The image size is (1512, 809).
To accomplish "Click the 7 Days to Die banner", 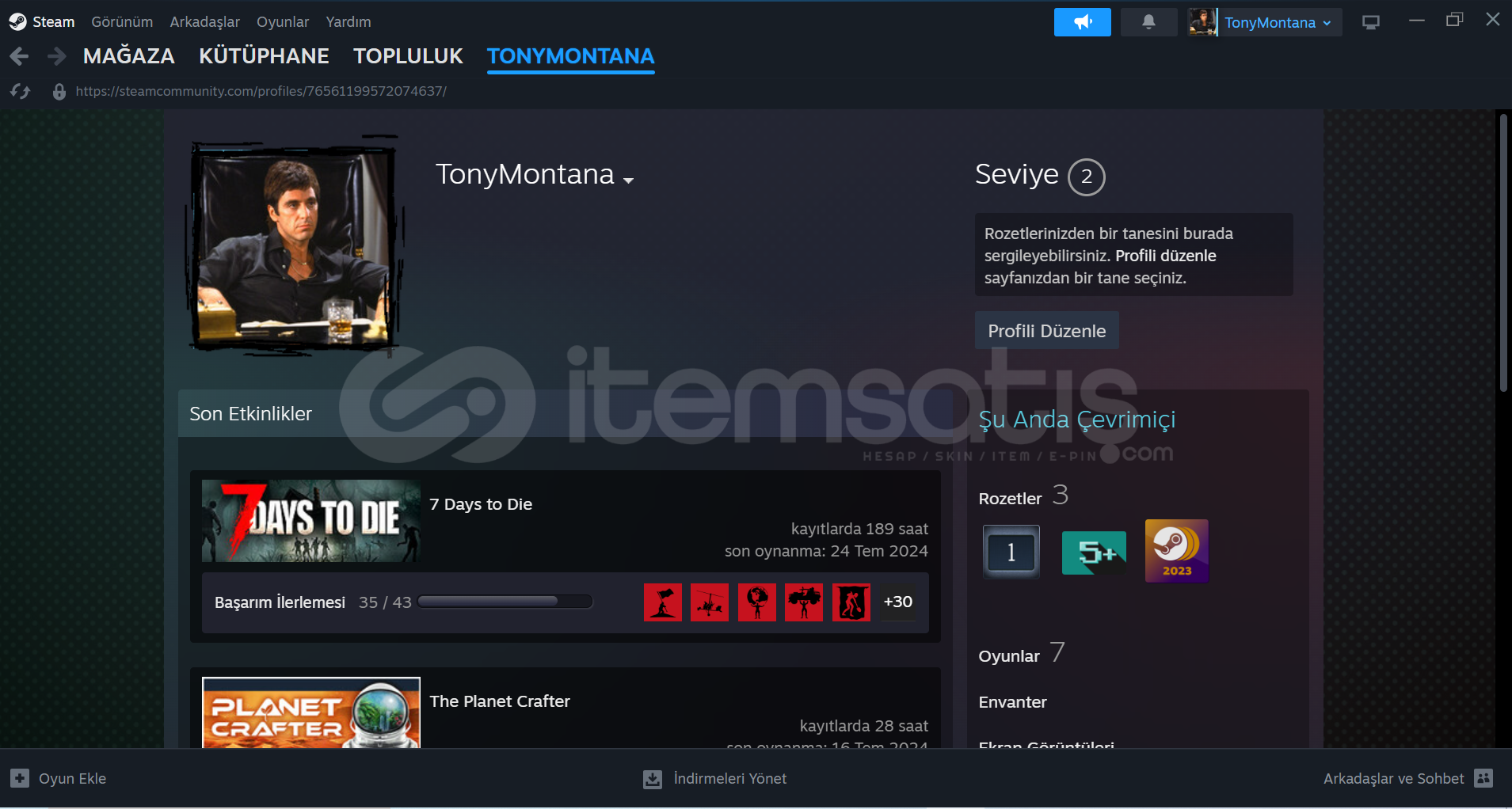I will [311, 521].
